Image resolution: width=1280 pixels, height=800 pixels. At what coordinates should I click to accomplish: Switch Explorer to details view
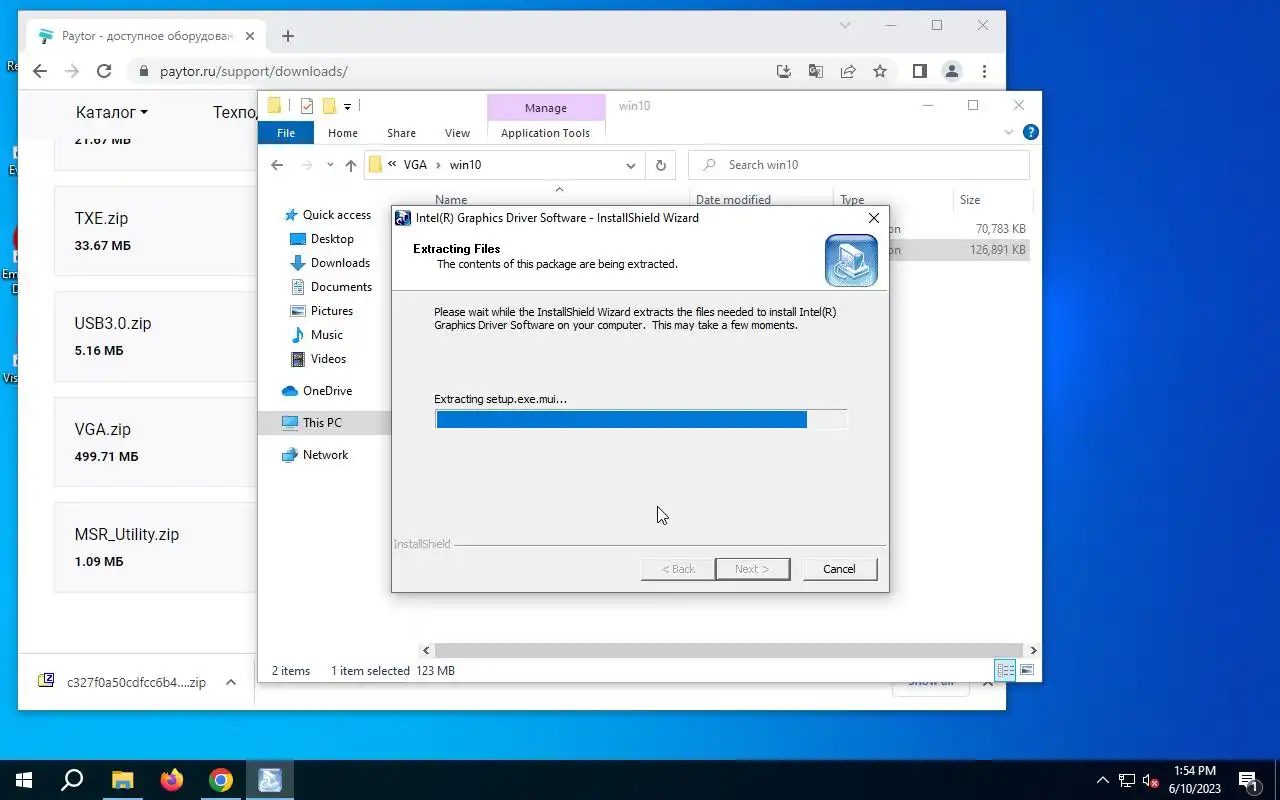click(x=1006, y=670)
